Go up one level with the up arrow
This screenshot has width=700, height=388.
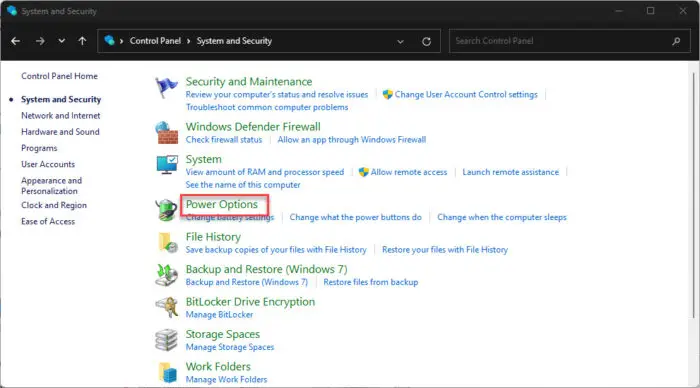(82, 41)
